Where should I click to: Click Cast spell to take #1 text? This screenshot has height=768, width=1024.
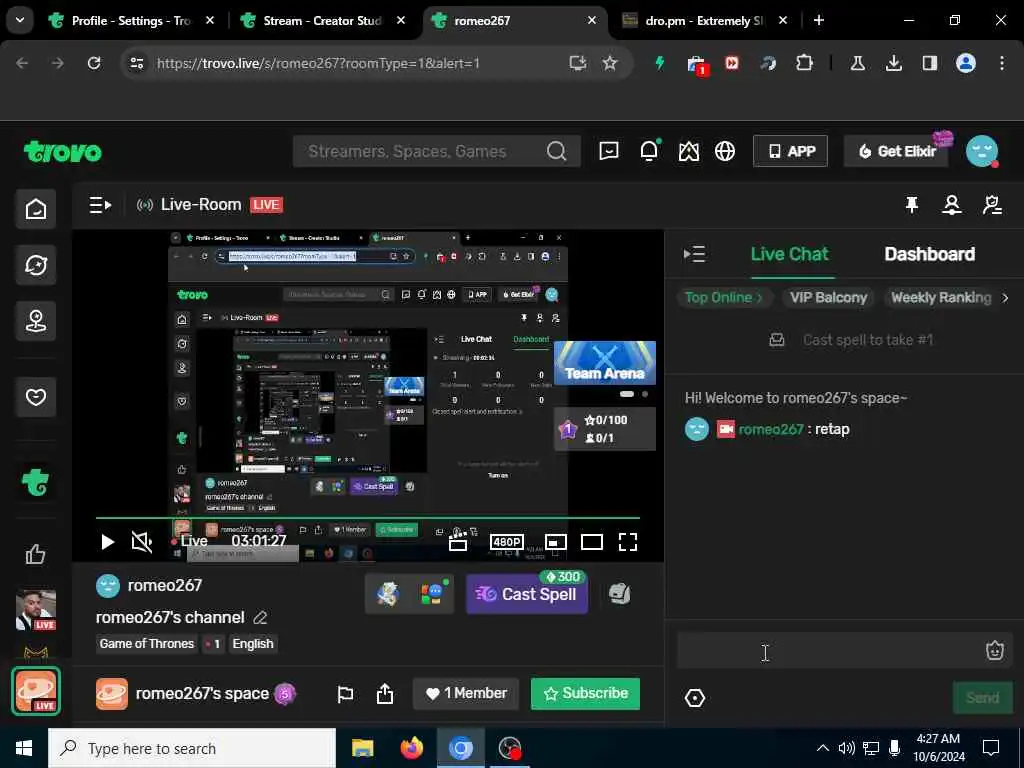(x=868, y=340)
